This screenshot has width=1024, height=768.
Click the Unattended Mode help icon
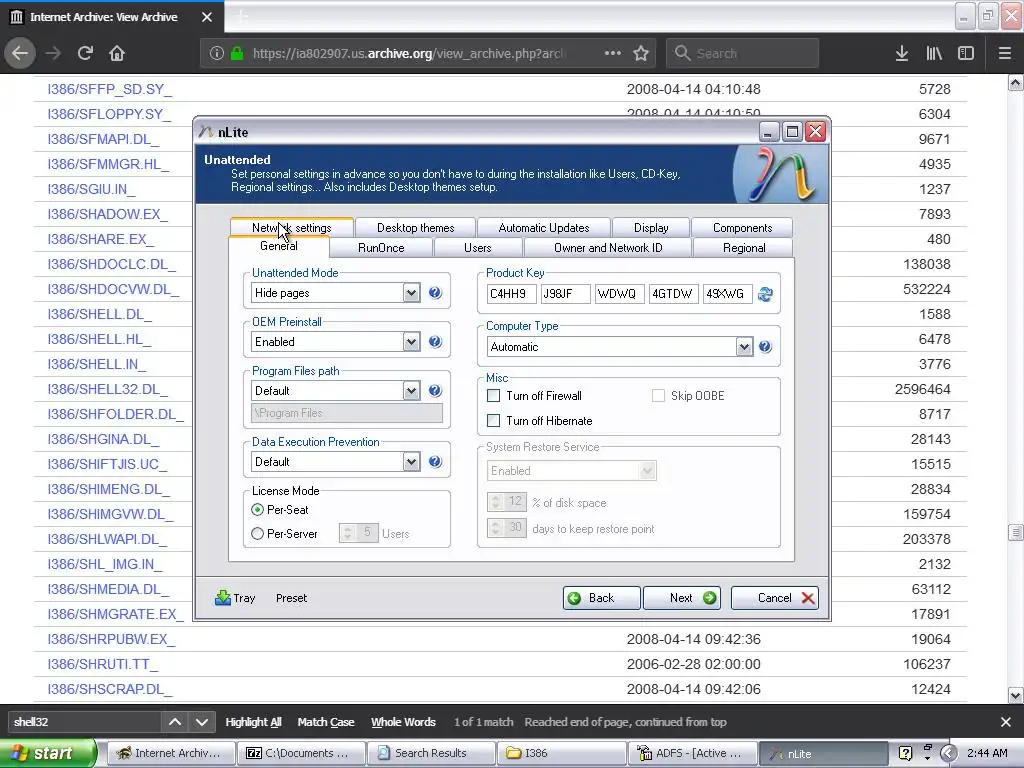435,293
